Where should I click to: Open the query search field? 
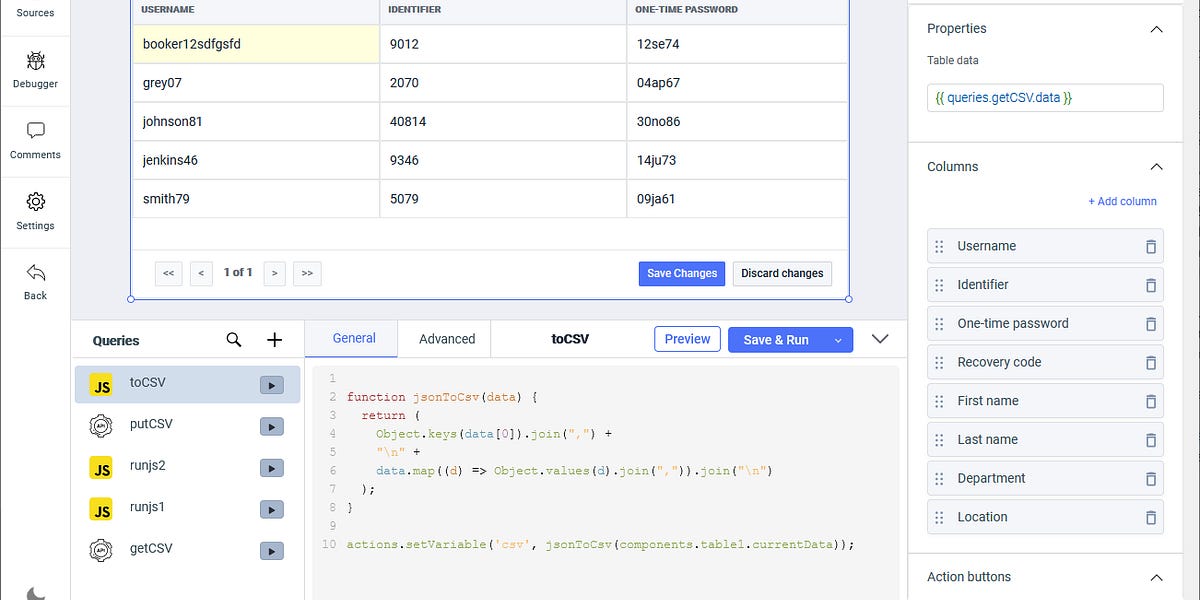(x=233, y=339)
